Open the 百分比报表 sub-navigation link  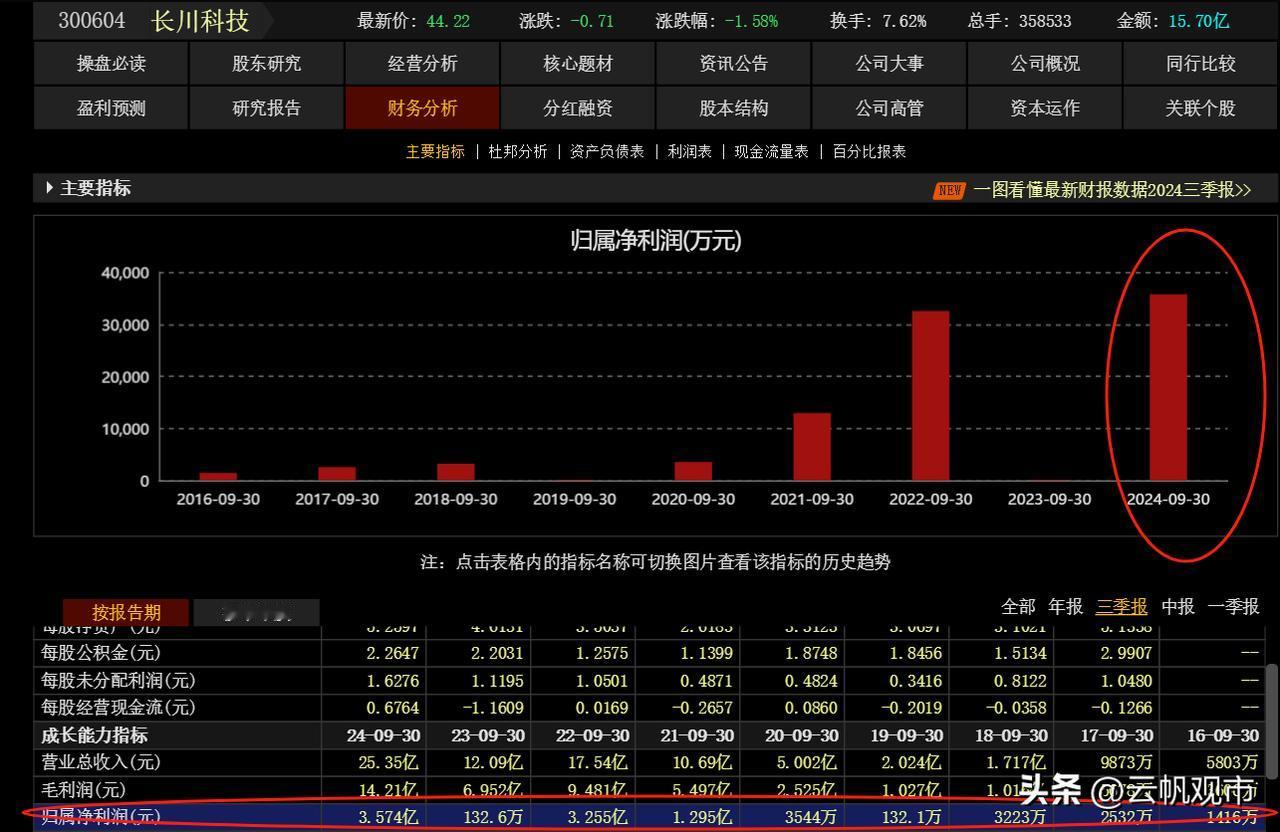869,152
